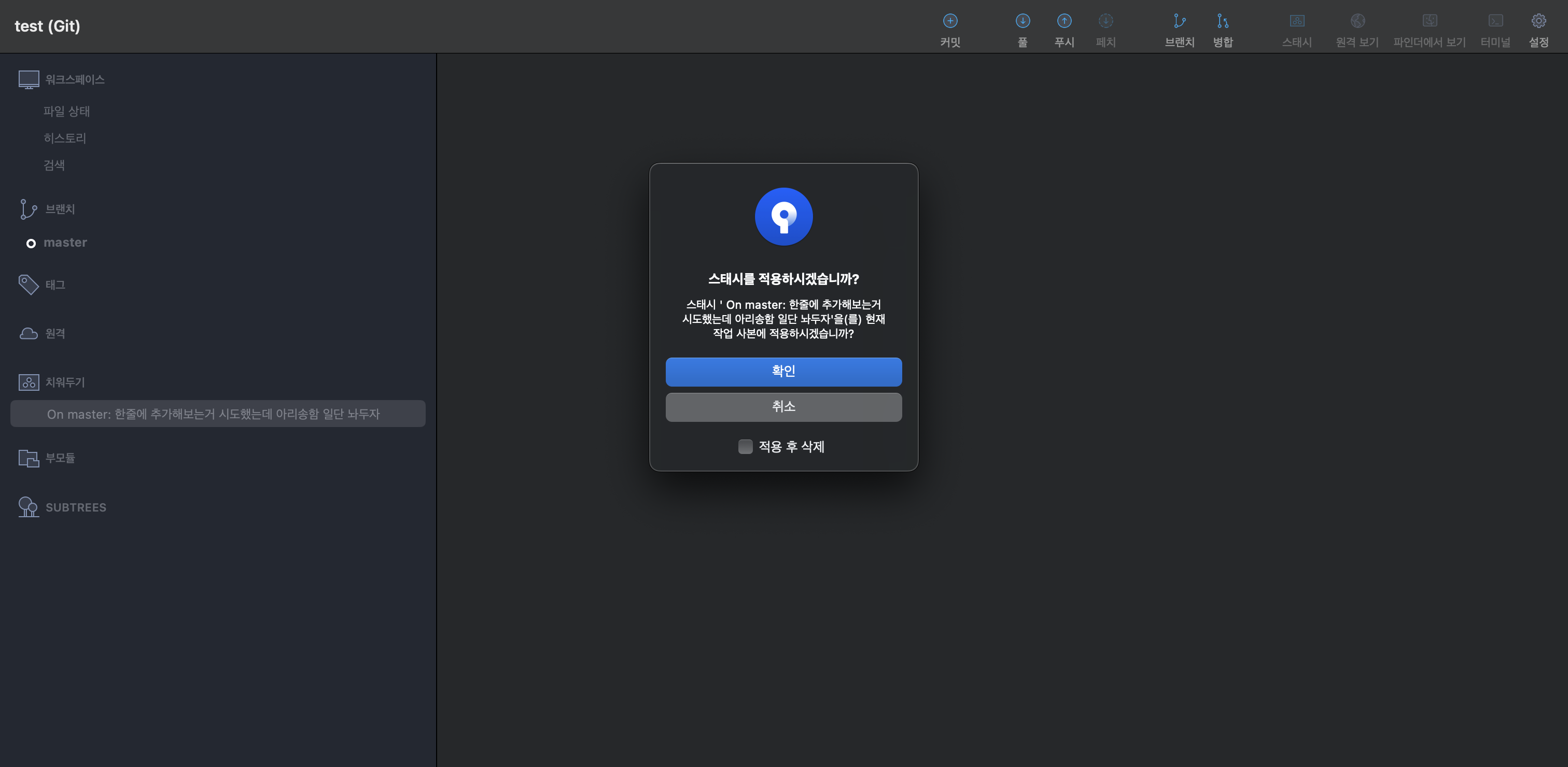1568x767 pixels.
Task: Click the 브랜치 (Branch) toolbar icon
Action: coord(1179,22)
